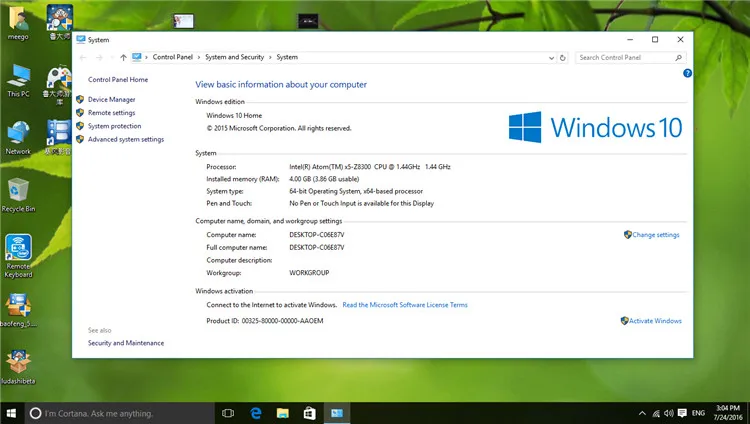Open Security and Maintenance link
Screen dimensions: 750x424
tap(126, 343)
